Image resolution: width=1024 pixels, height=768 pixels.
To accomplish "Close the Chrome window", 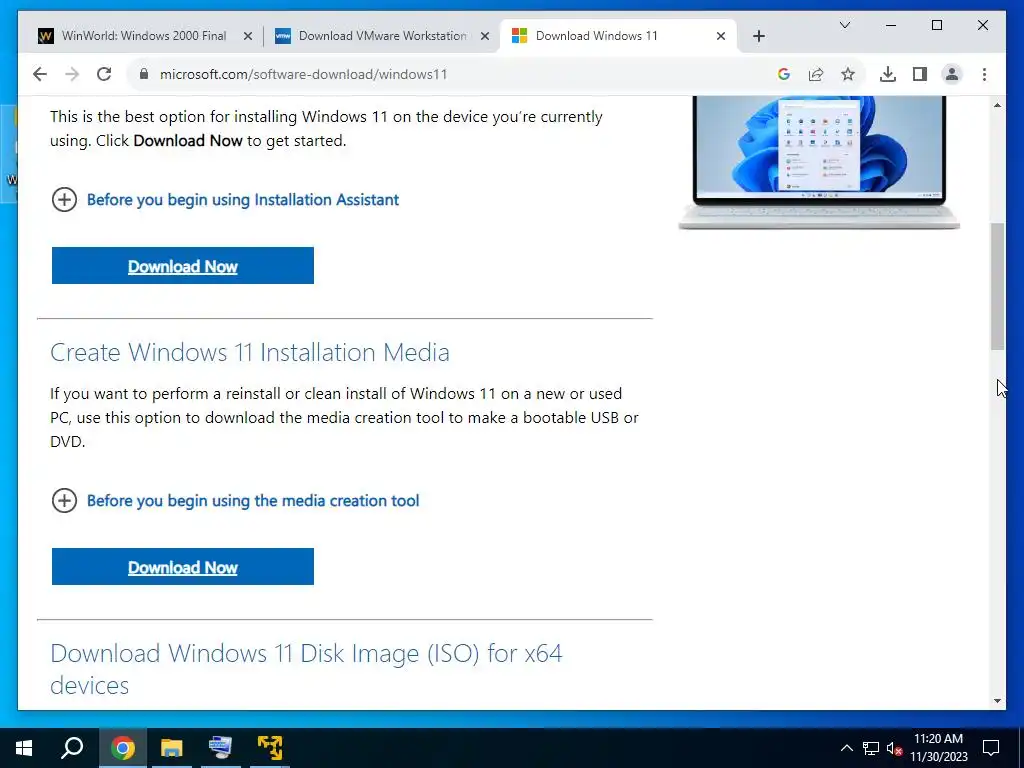I will pyautogui.click(x=982, y=25).
